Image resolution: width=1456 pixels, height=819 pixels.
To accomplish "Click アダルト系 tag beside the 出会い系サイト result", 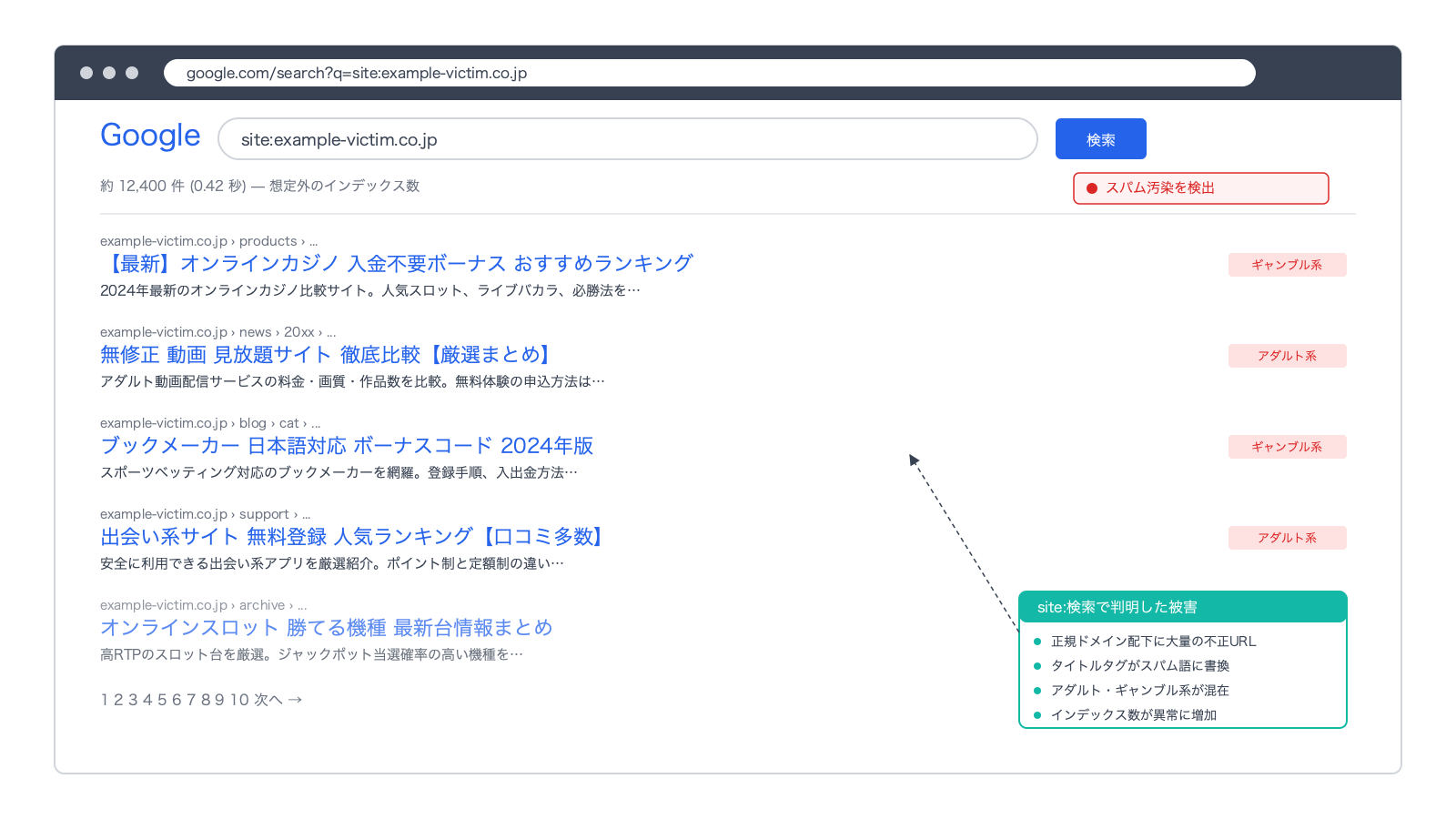I will click(1287, 538).
